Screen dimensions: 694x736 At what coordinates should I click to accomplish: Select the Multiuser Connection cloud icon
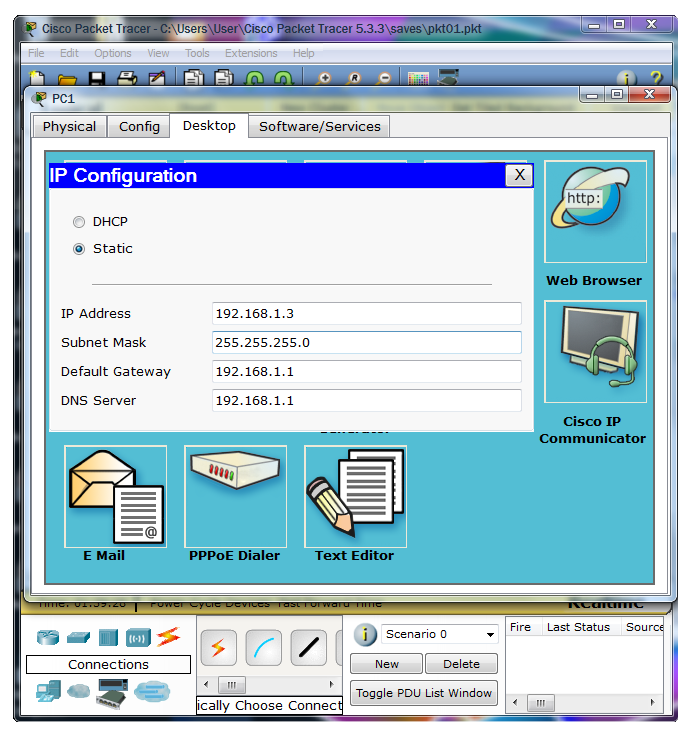[152, 691]
